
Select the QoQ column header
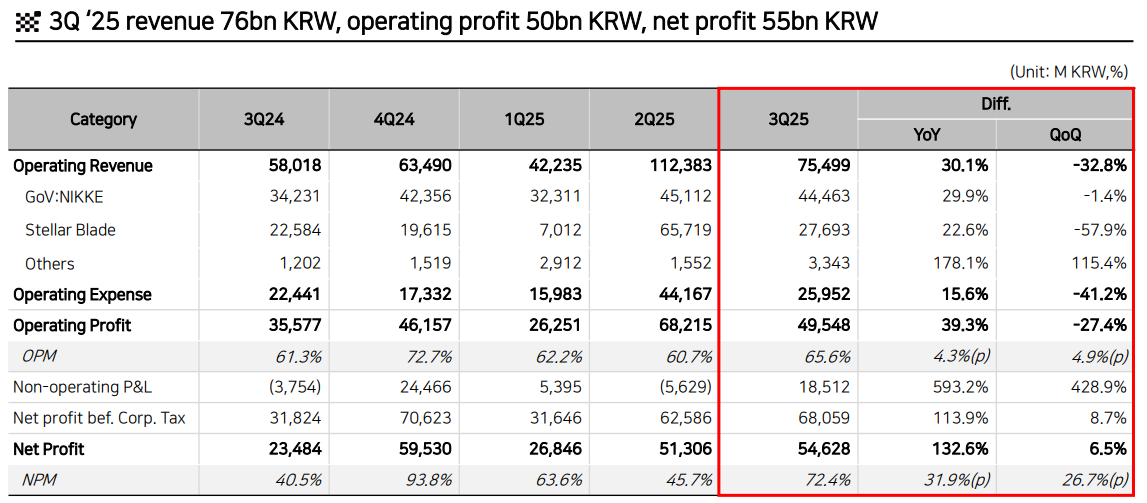point(1065,135)
